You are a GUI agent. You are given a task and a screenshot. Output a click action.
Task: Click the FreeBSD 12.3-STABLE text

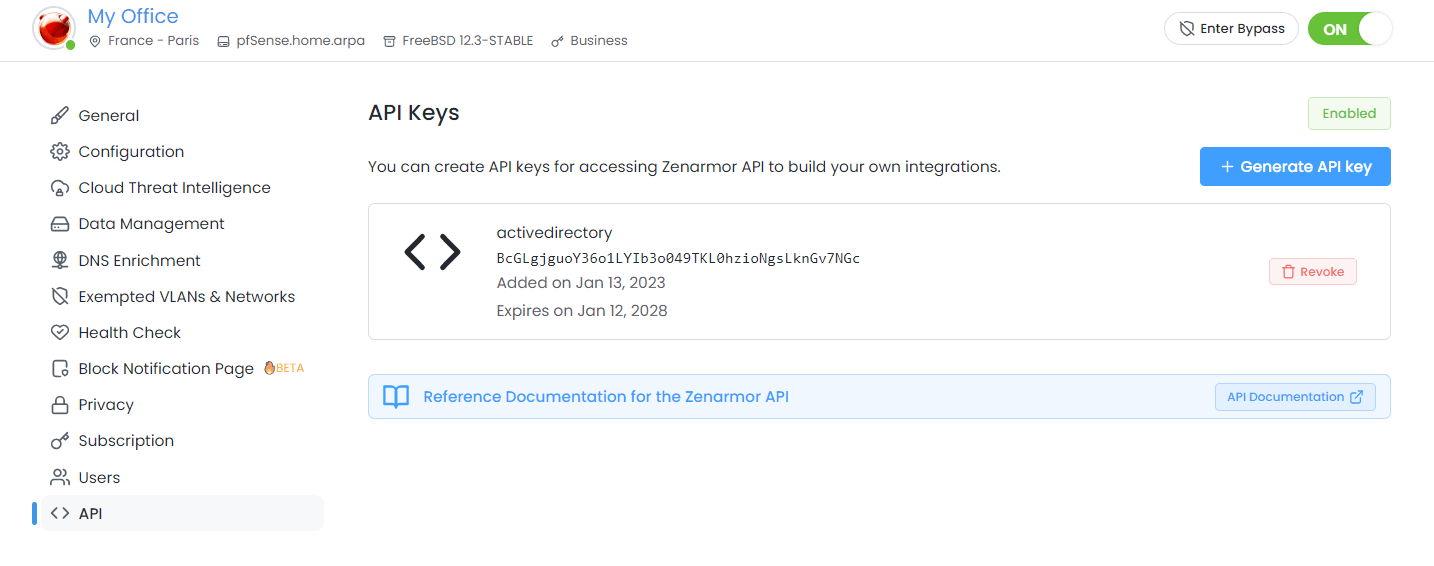click(468, 41)
